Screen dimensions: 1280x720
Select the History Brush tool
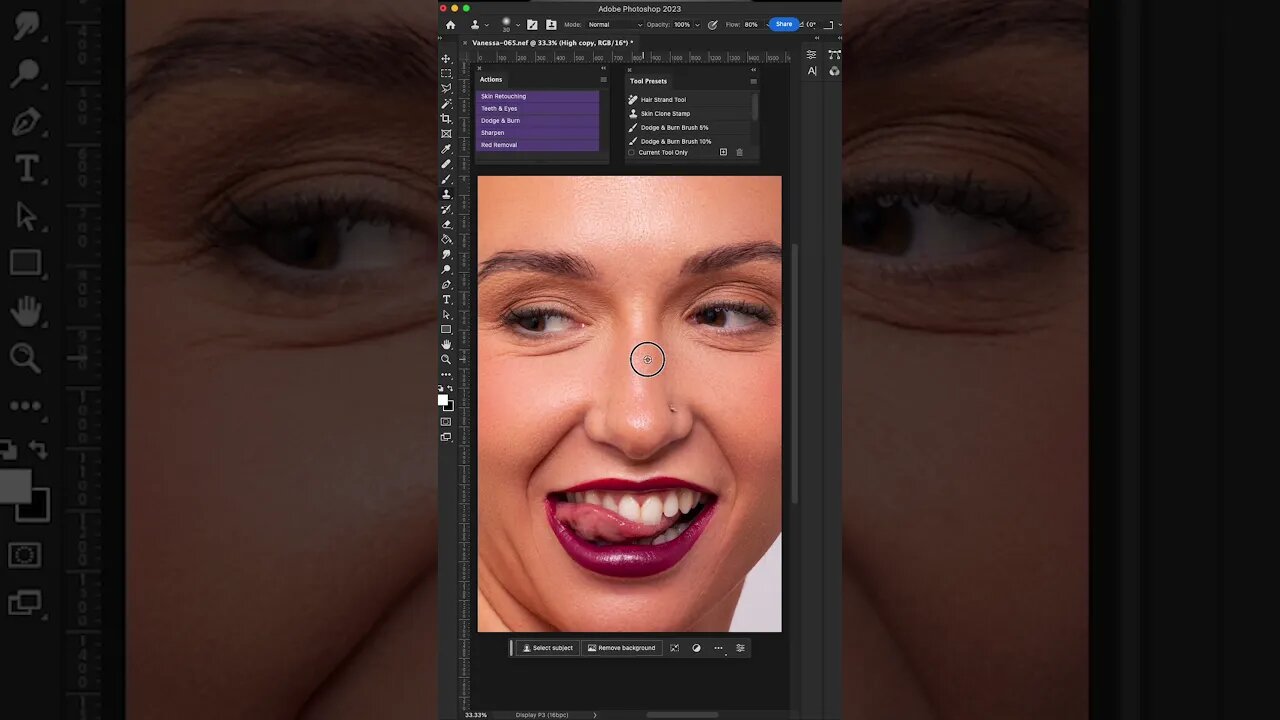tap(446, 209)
